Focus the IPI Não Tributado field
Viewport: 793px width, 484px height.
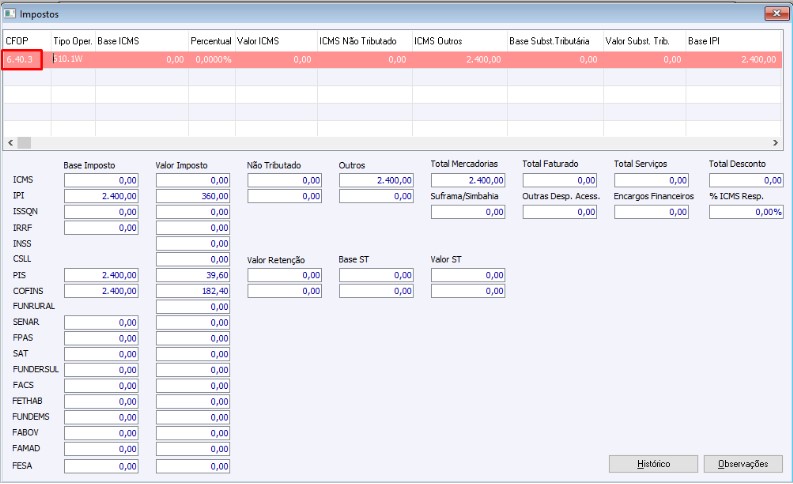coord(284,196)
